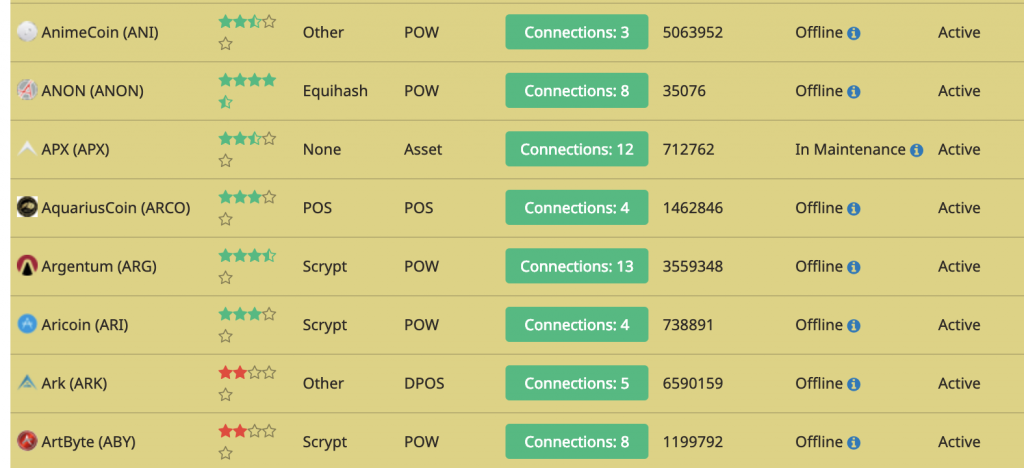Click the Aricoin star rating

pyautogui.click(x=247, y=325)
